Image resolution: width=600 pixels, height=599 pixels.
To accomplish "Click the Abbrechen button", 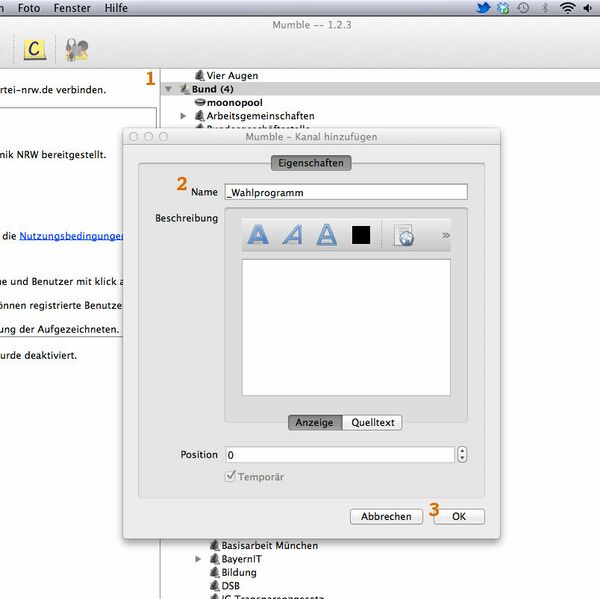I will click(x=386, y=516).
